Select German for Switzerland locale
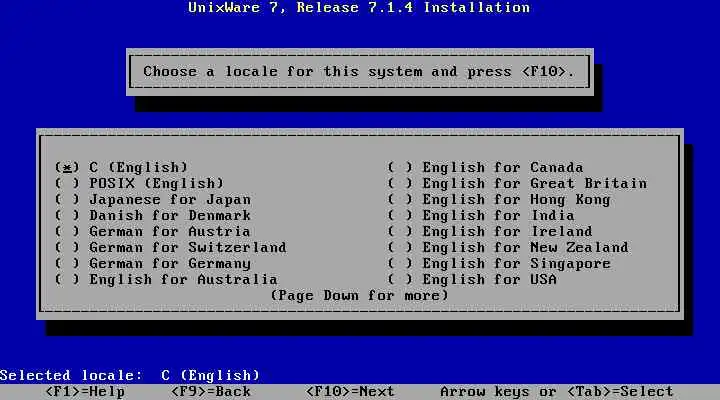The width and height of the screenshot is (720, 400). tap(170, 248)
